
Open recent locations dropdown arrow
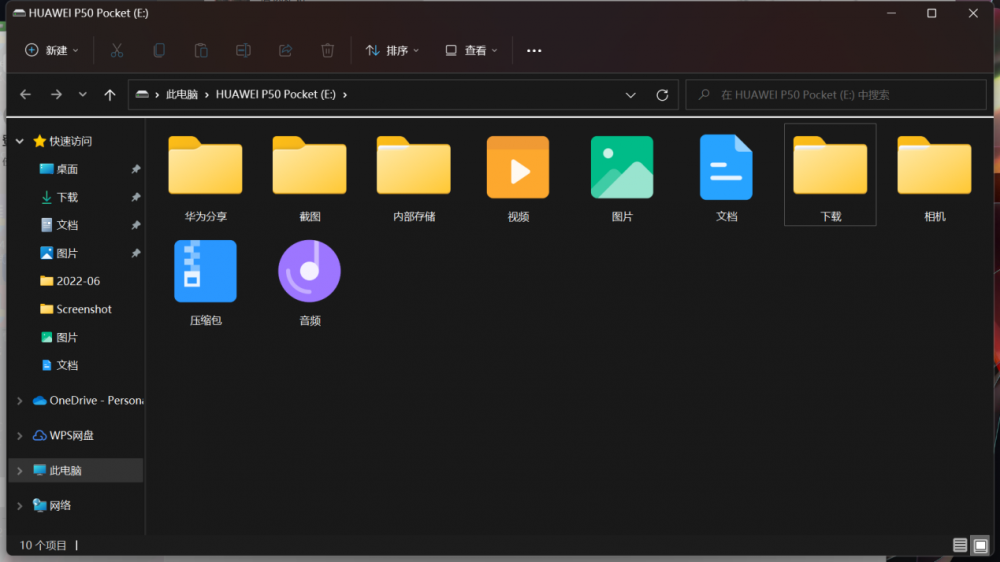coord(82,94)
